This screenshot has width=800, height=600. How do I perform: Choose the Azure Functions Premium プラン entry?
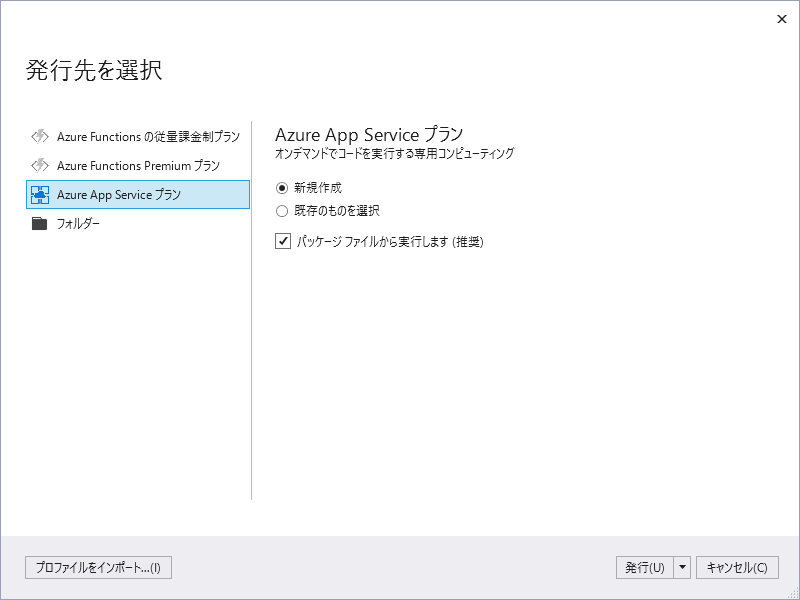point(138,166)
